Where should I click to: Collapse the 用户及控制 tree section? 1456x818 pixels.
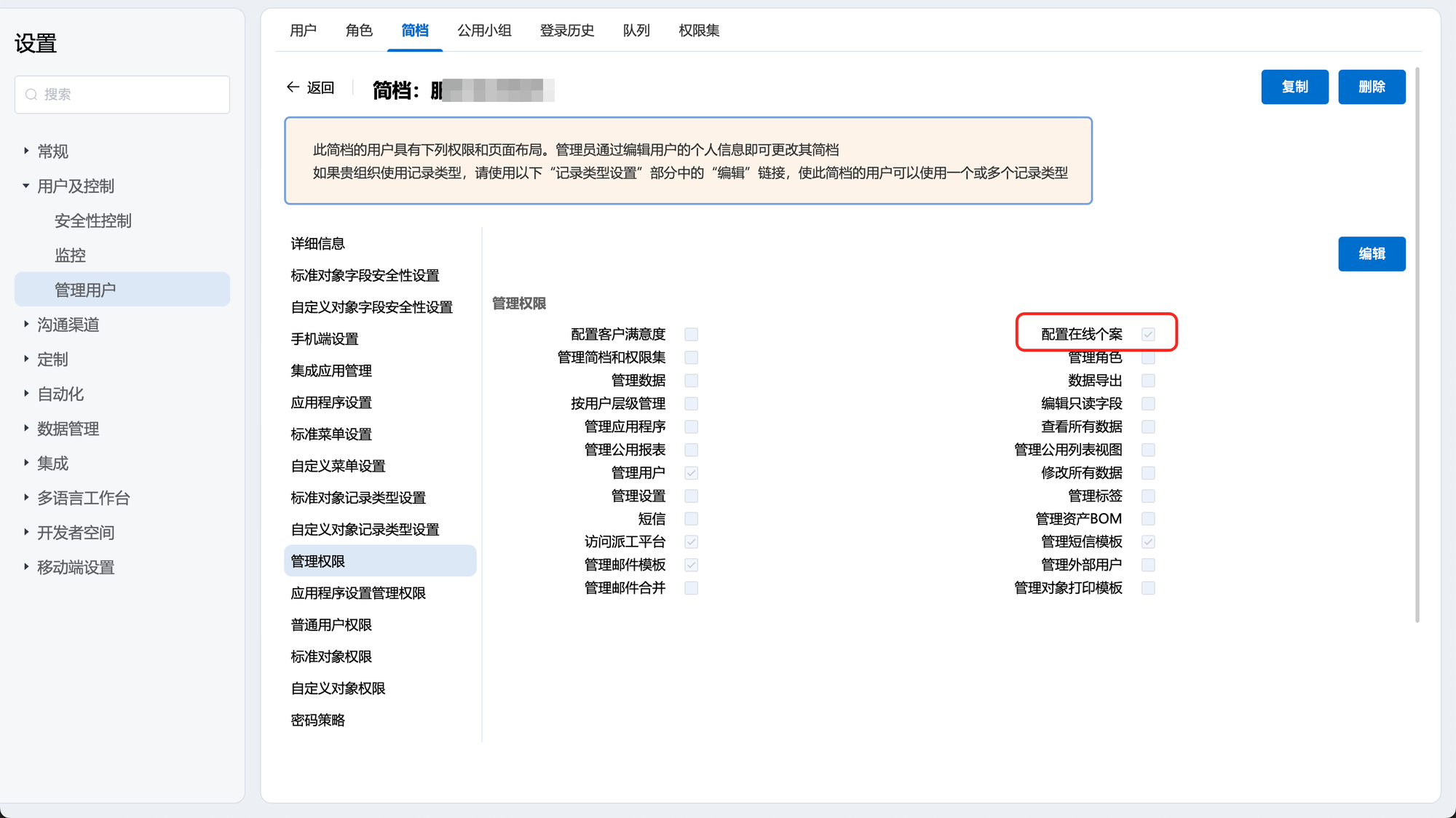26,186
